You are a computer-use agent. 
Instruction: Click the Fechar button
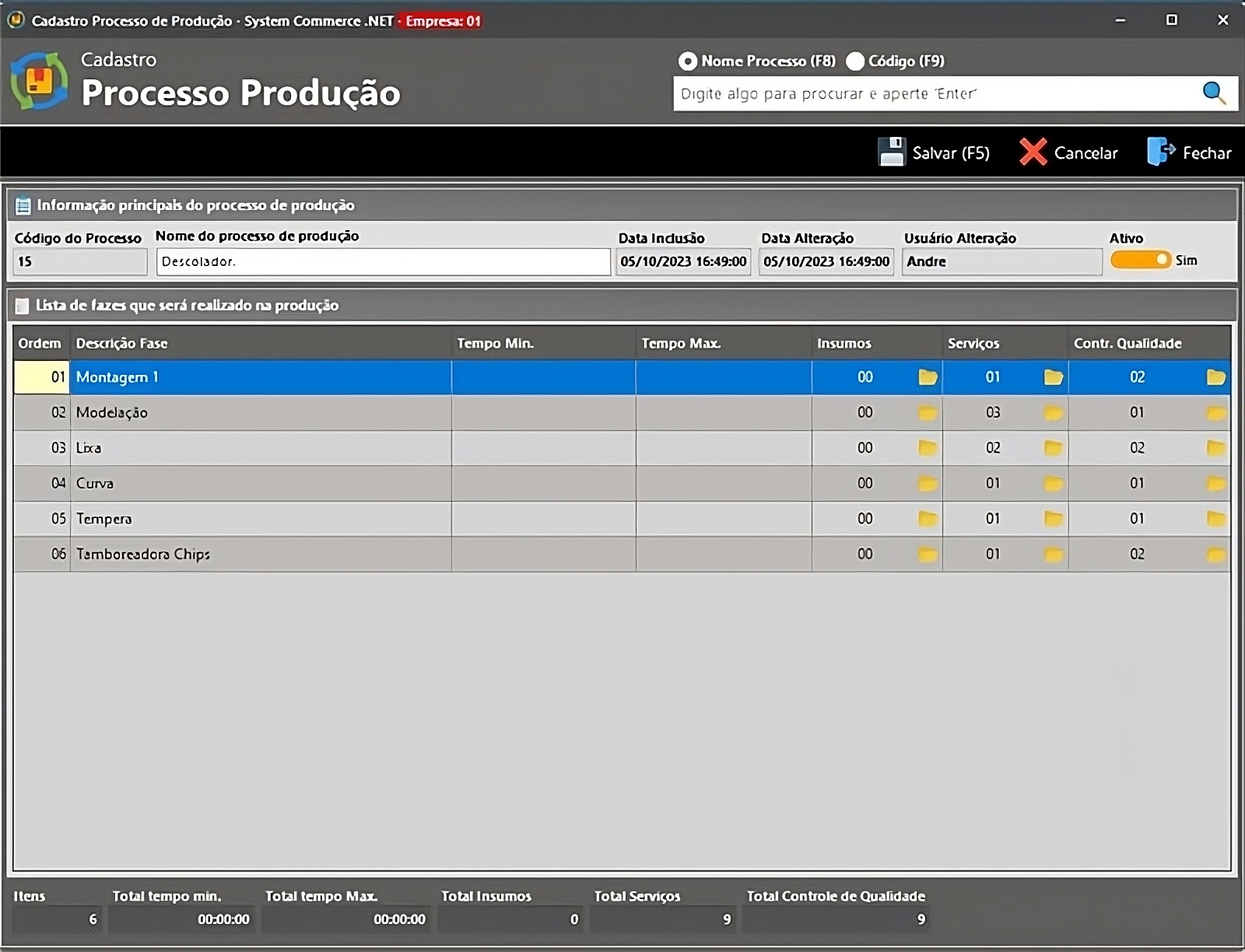click(1190, 152)
